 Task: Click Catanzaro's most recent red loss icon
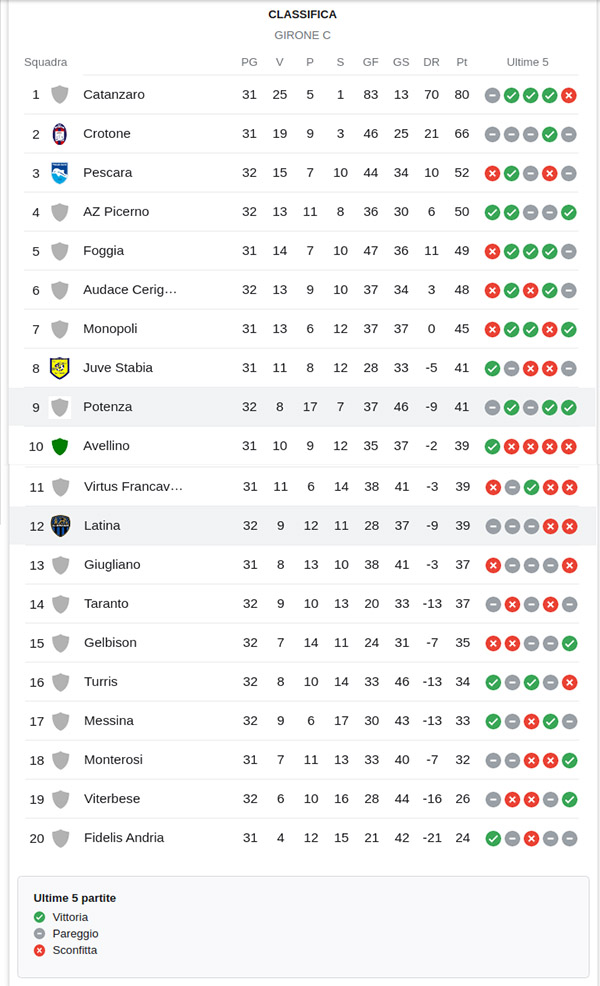(x=569, y=95)
